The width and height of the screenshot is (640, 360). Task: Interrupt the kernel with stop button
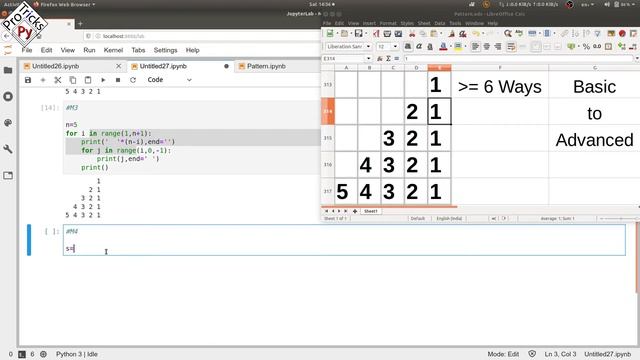click(x=118, y=80)
